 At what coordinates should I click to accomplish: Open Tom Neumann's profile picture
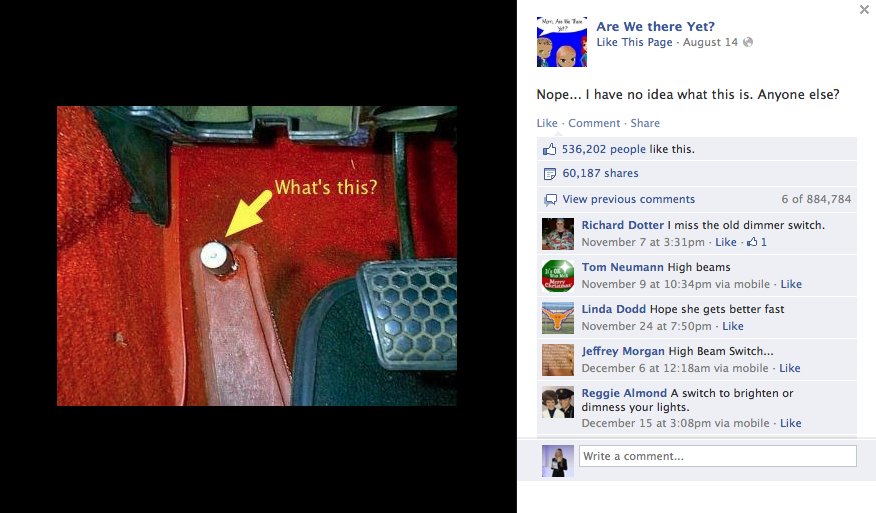558,276
